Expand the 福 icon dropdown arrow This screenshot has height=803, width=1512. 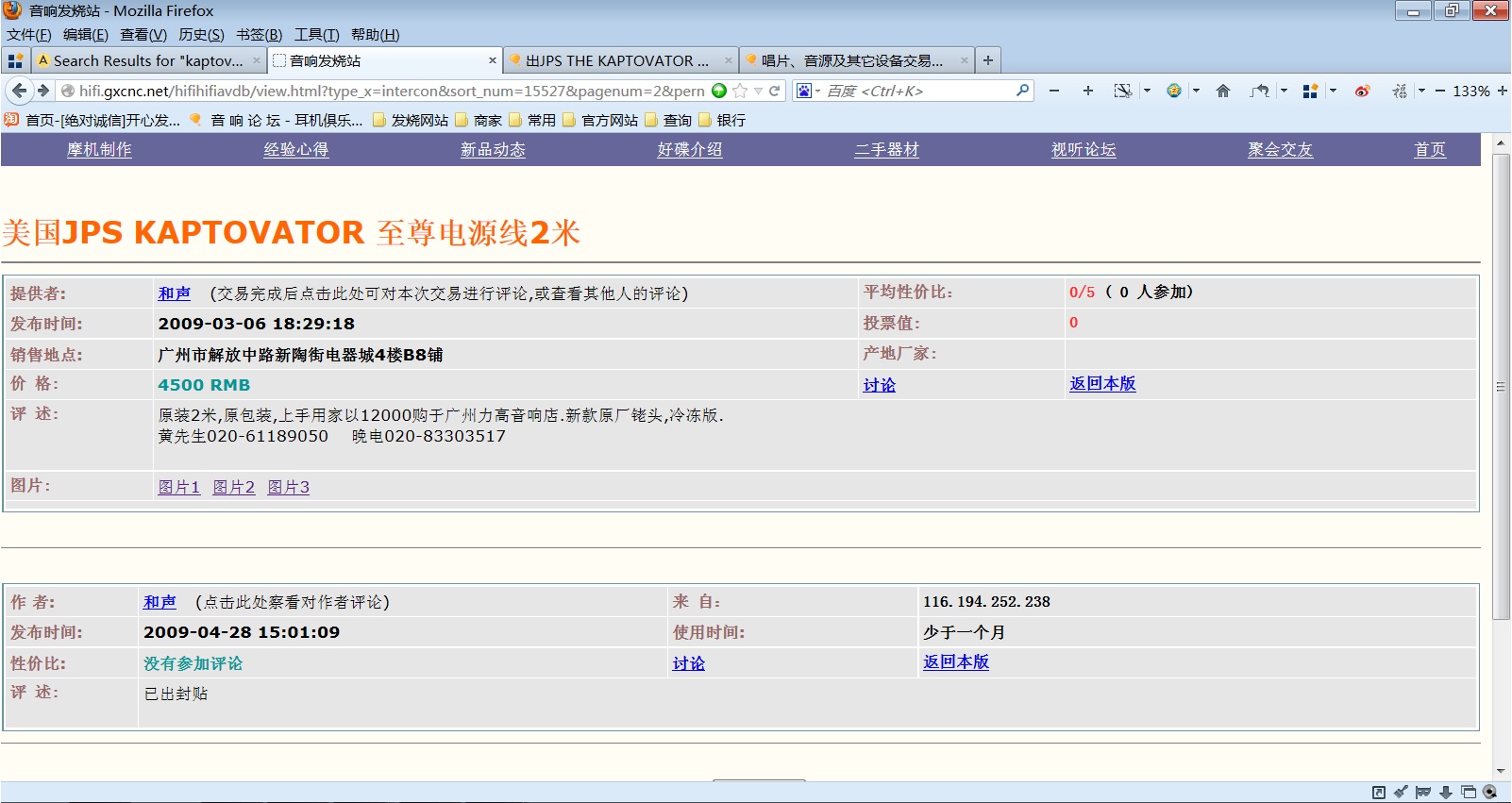(1421, 91)
